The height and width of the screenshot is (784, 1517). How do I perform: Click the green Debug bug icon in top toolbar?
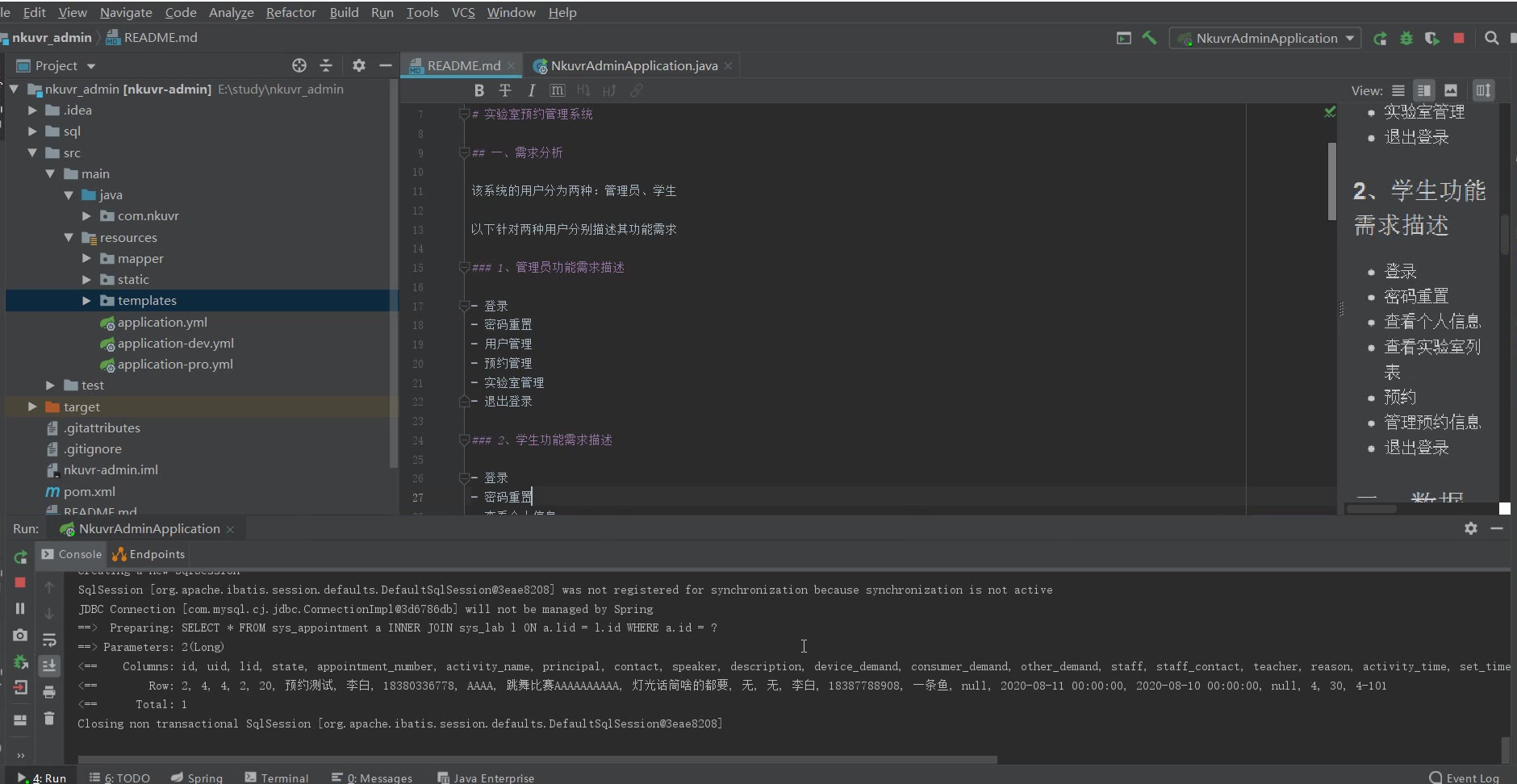(1406, 38)
